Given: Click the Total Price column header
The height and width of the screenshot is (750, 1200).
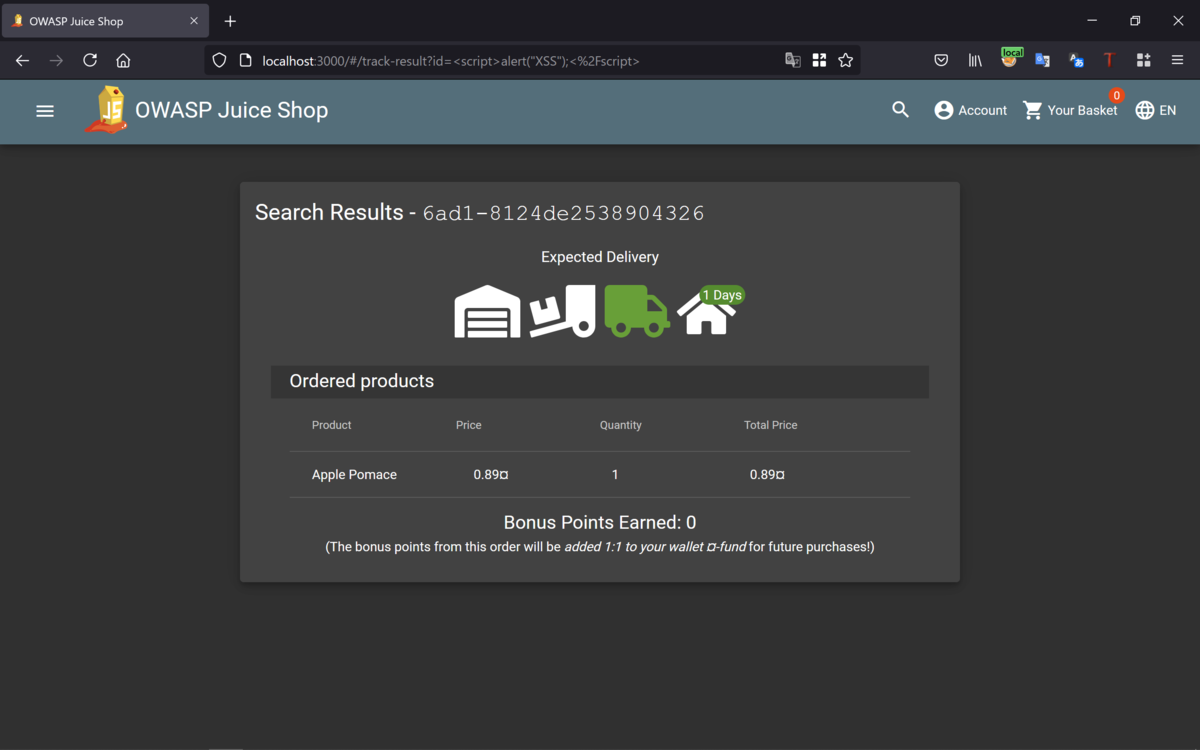Looking at the screenshot, I should [770, 425].
